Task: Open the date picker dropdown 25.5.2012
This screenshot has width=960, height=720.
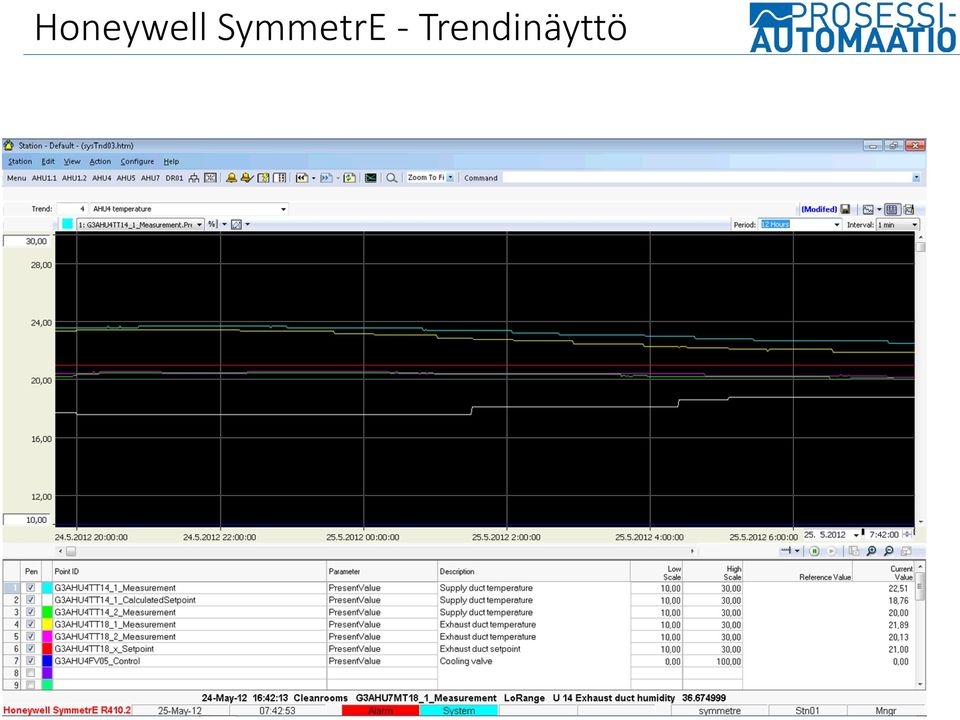Action: 856,535
